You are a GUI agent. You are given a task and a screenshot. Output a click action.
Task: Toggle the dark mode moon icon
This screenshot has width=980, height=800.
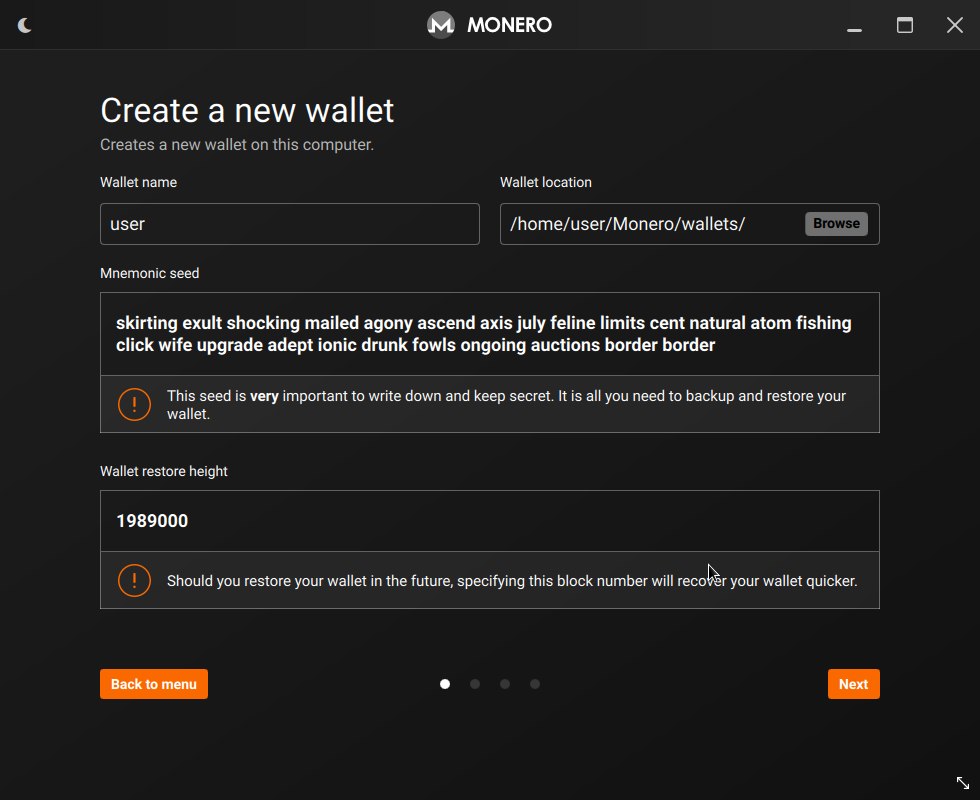pos(25,25)
